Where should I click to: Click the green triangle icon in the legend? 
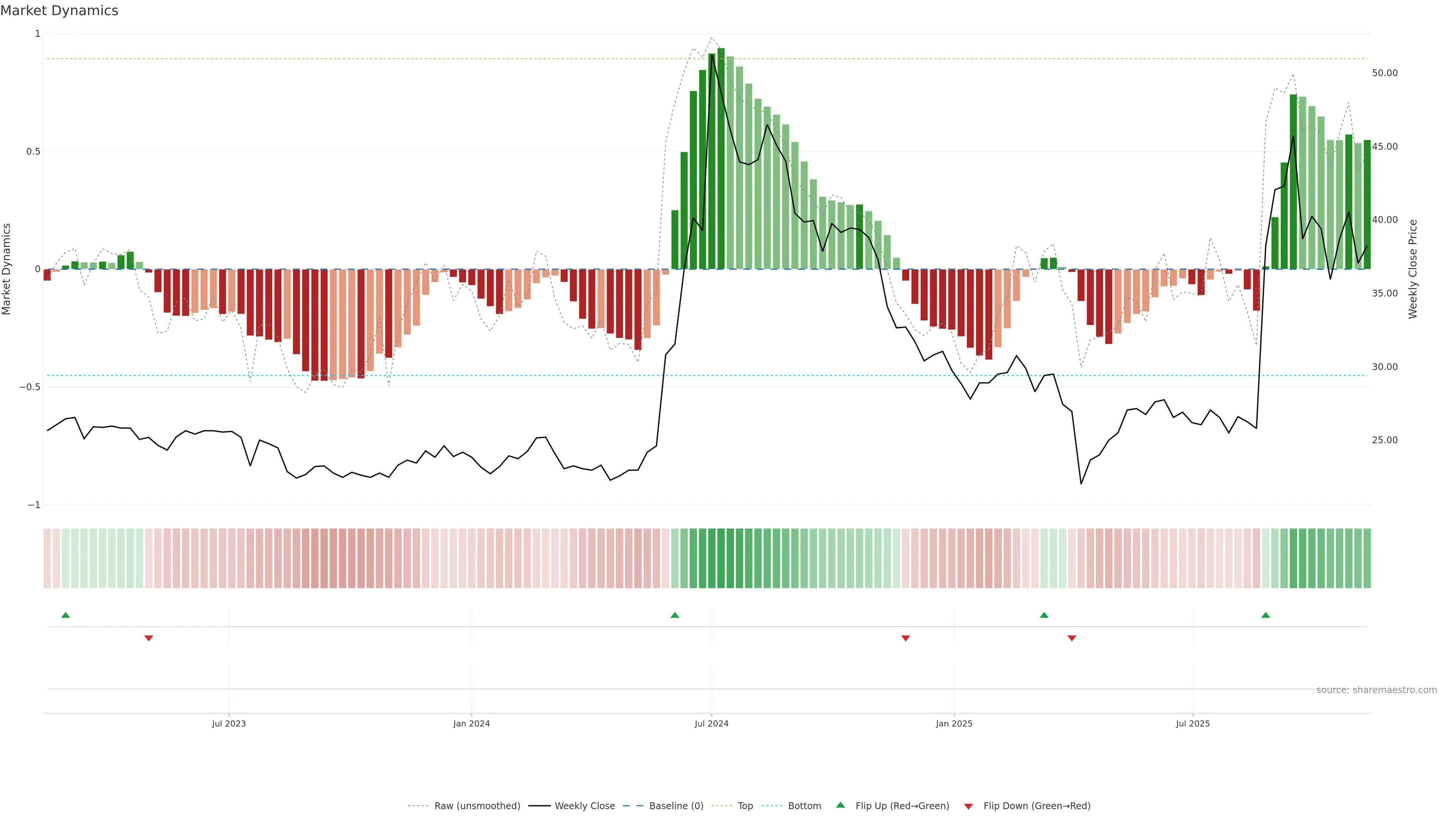coord(841,805)
